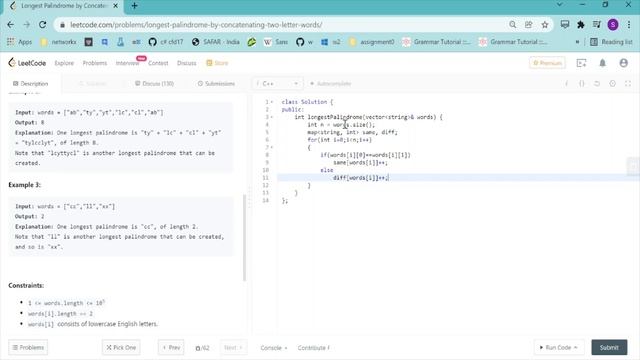Expand the Console panel
This screenshot has width=640, height=360.
pos(274,348)
